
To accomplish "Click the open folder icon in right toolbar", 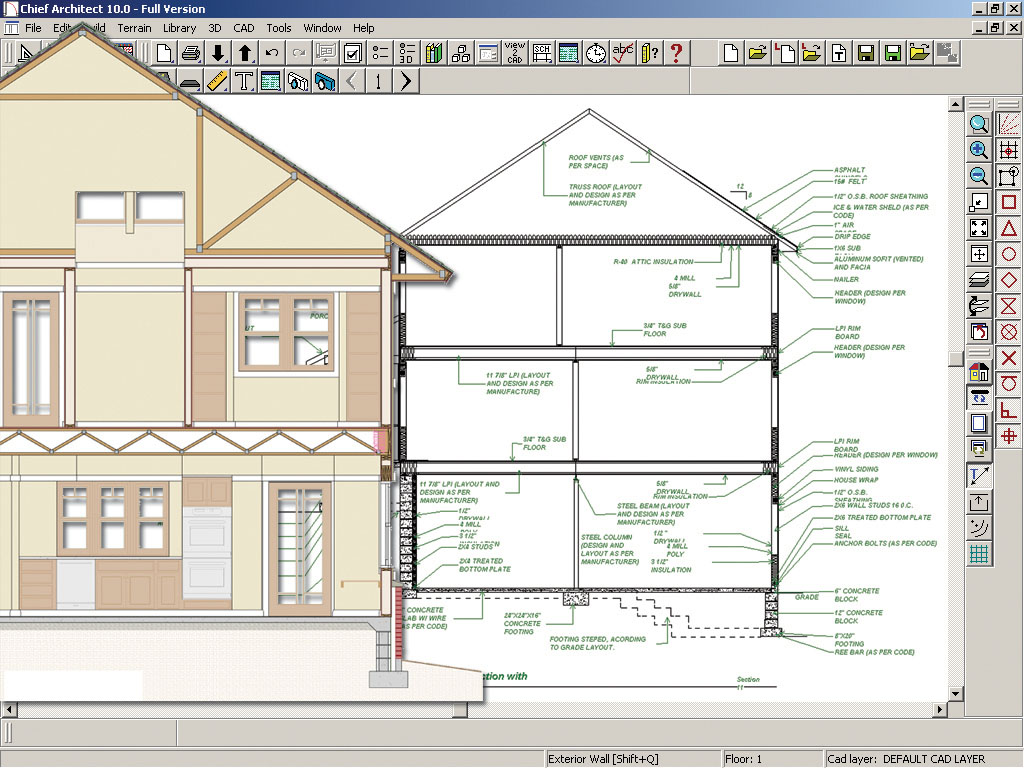I will pos(758,54).
